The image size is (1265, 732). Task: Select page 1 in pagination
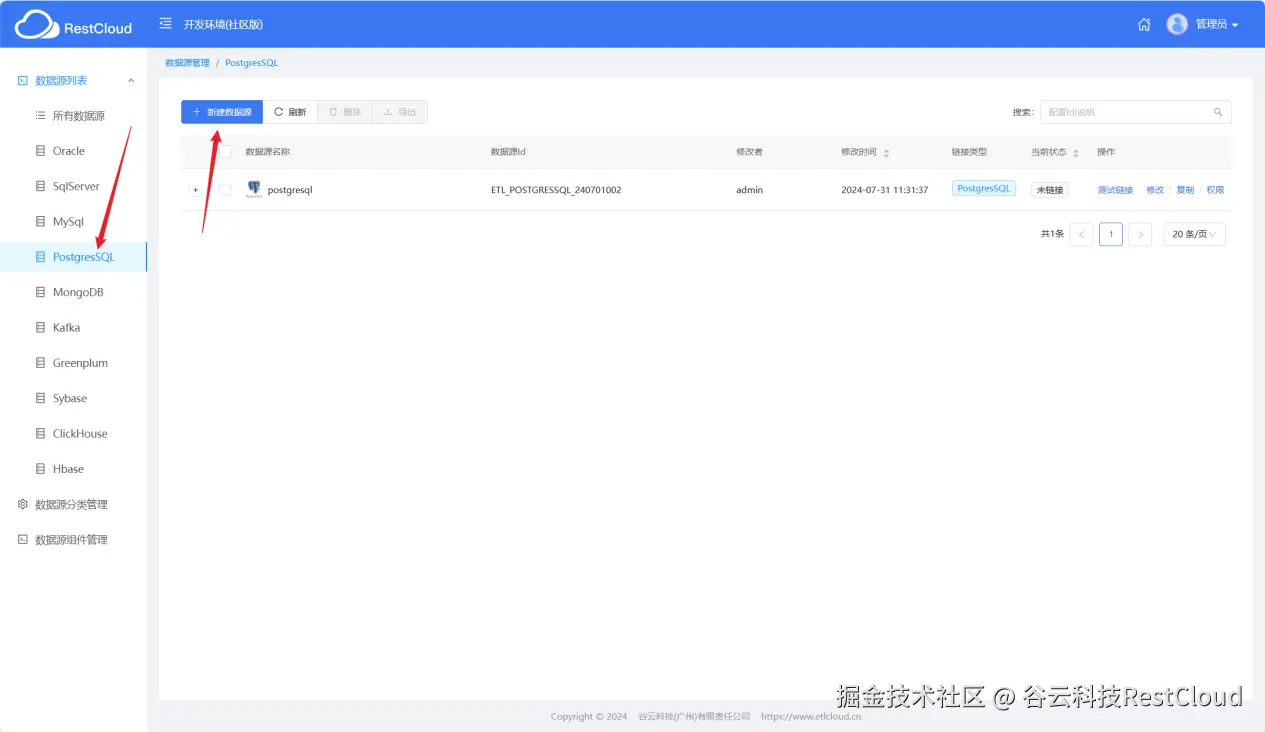pyautogui.click(x=1110, y=234)
